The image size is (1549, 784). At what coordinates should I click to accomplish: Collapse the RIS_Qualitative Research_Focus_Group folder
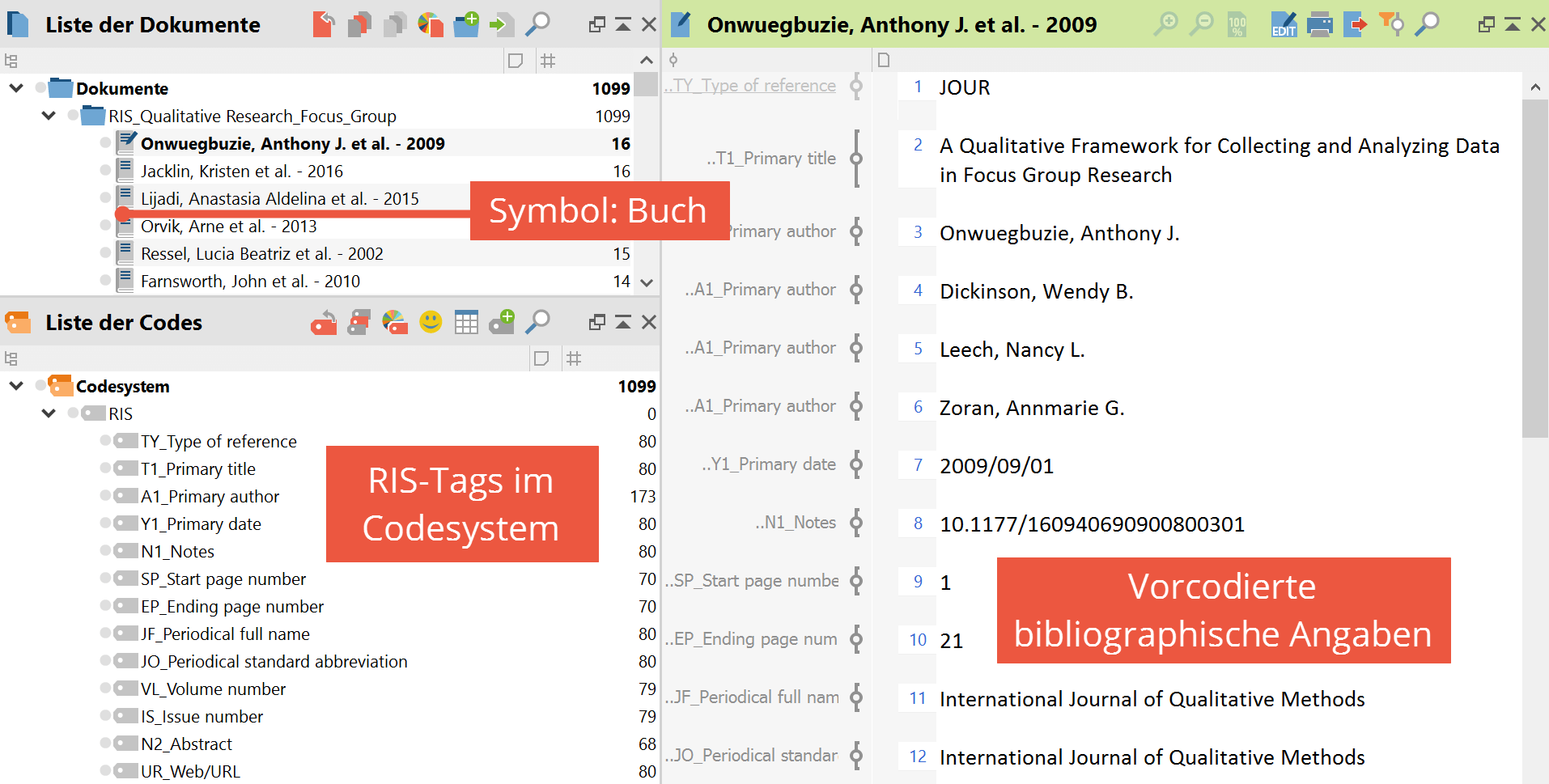point(49,116)
